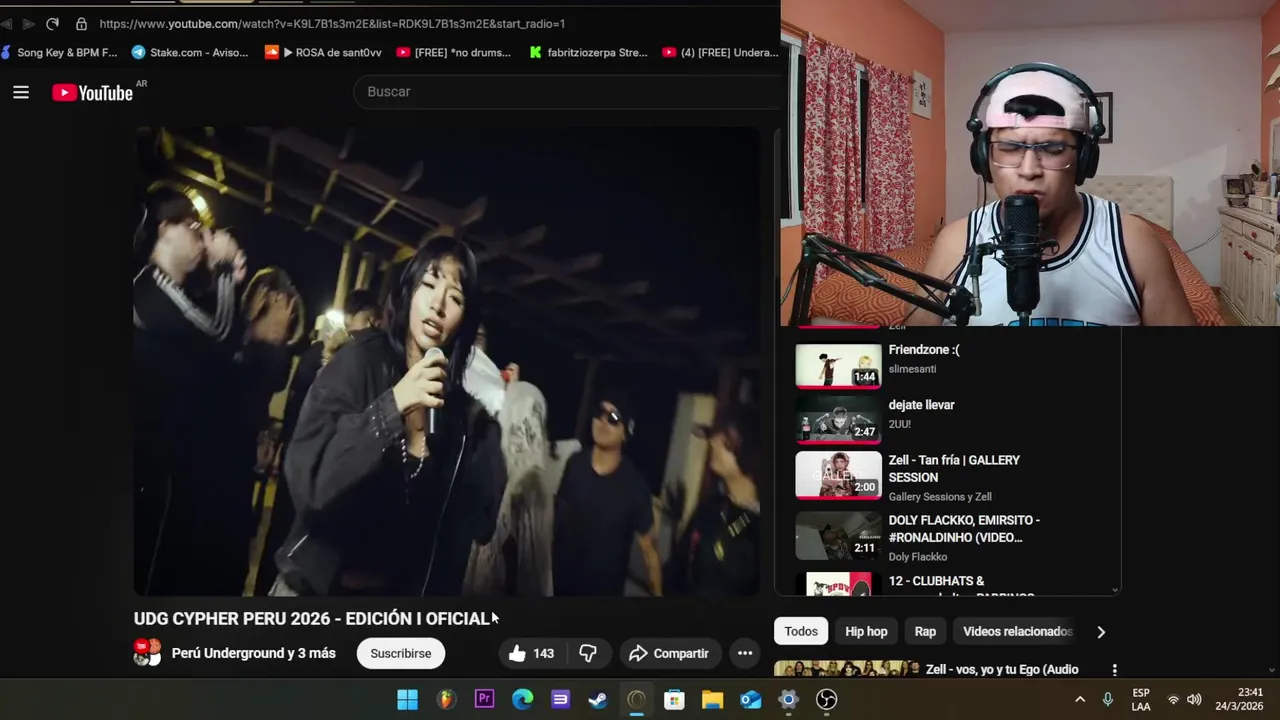
Task: Play Friendzone :( thumbnail in playlist
Action: [838, 365]
